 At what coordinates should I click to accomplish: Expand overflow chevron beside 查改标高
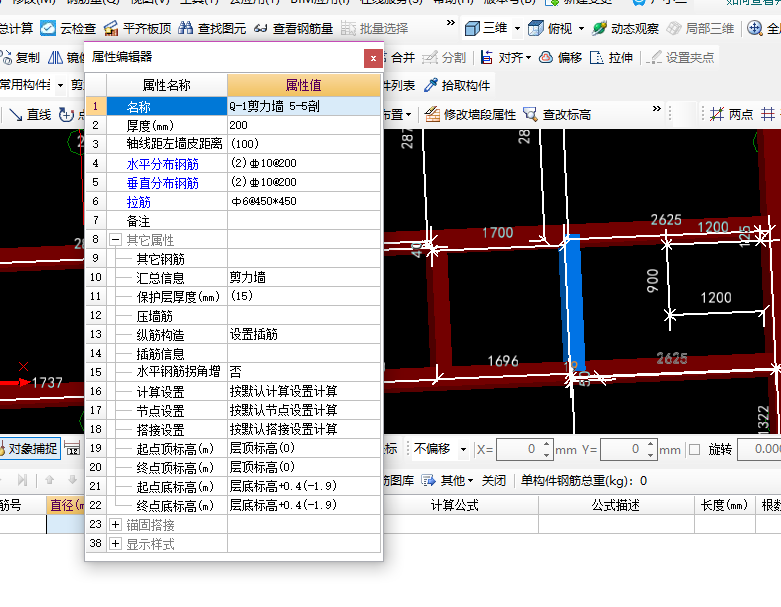point(657,109)
